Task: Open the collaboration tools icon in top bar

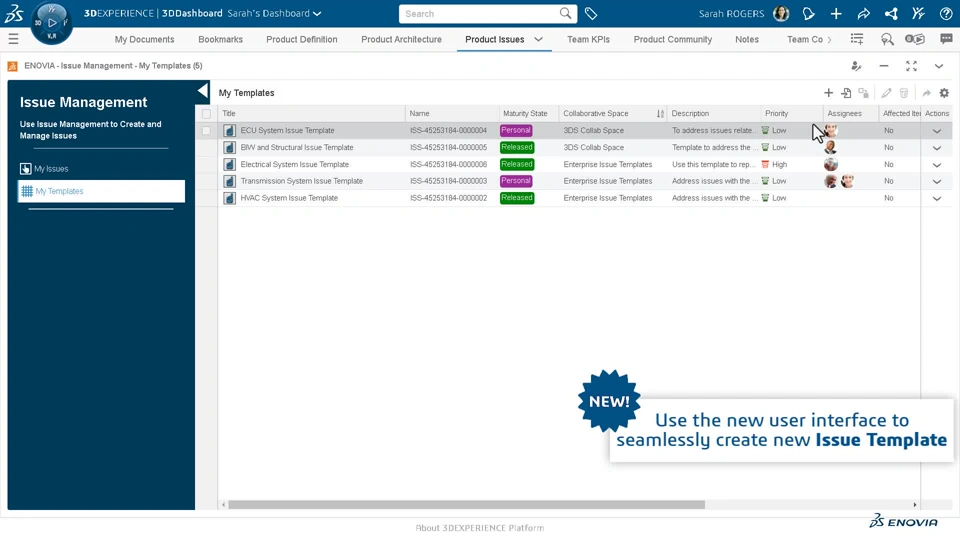Action: tap(918, 13)
